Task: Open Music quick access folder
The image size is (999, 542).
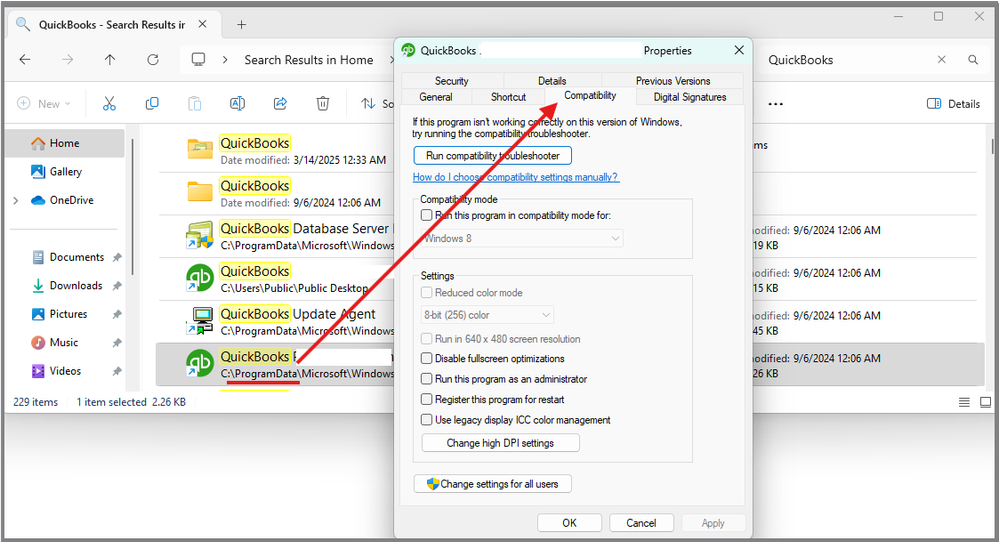Action: pos(64,343)
